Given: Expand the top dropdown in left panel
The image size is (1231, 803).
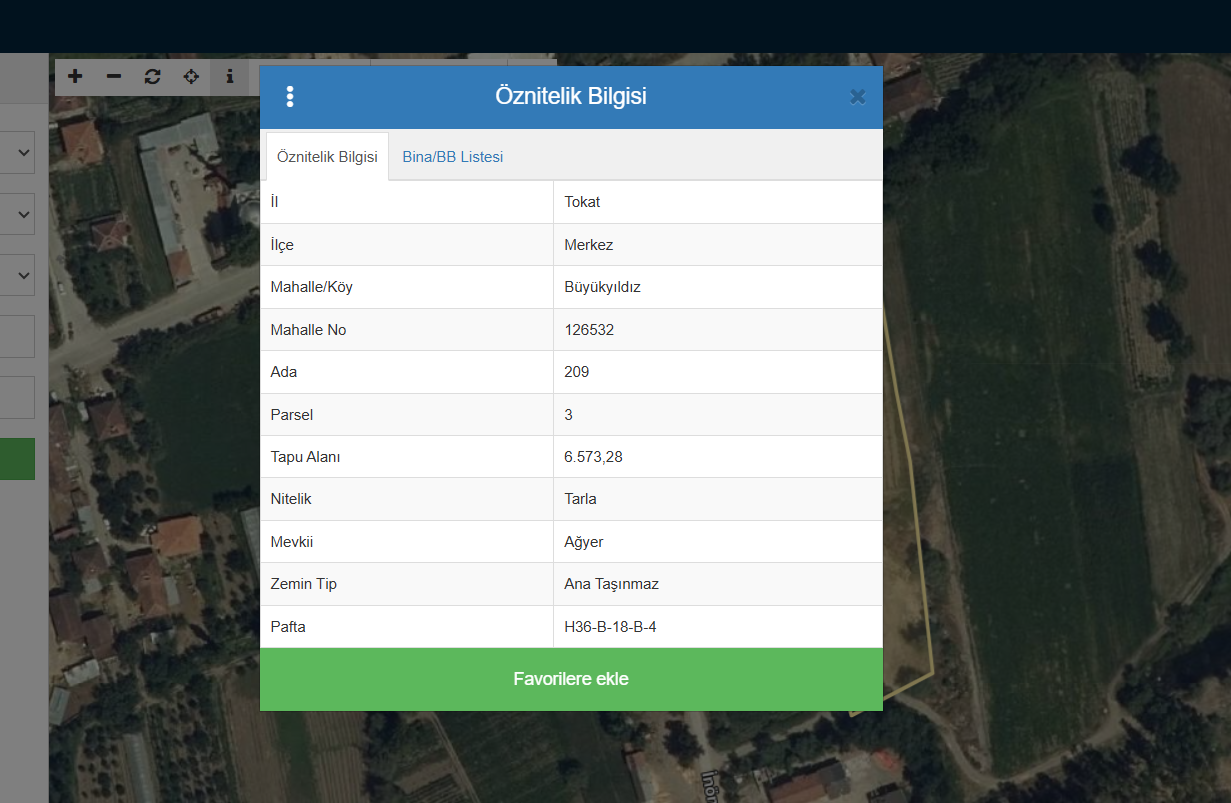Looking at the screenshot, I should pos(18,154).
